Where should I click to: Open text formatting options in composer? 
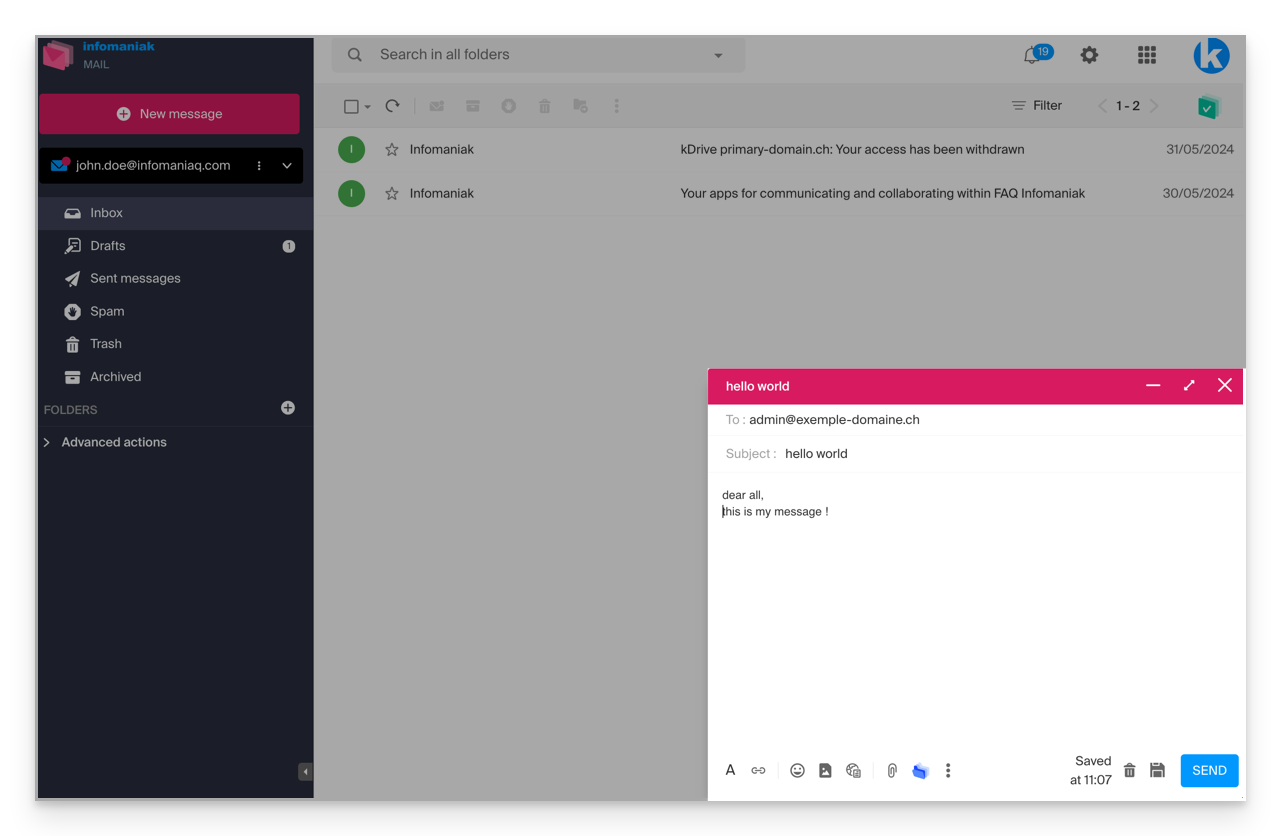click(x=730, y=770)
